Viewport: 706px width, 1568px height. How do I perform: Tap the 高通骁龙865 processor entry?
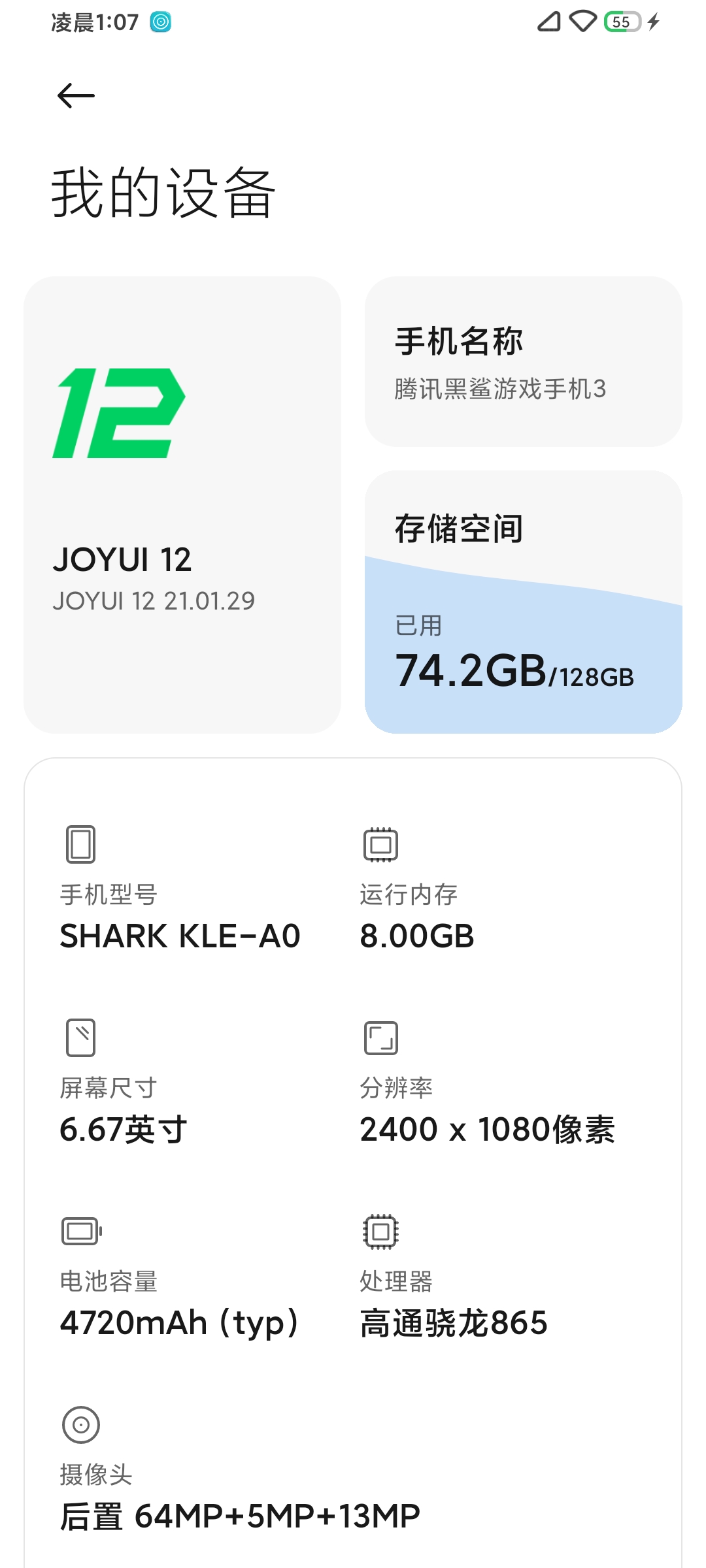[x=454, y=1323]
